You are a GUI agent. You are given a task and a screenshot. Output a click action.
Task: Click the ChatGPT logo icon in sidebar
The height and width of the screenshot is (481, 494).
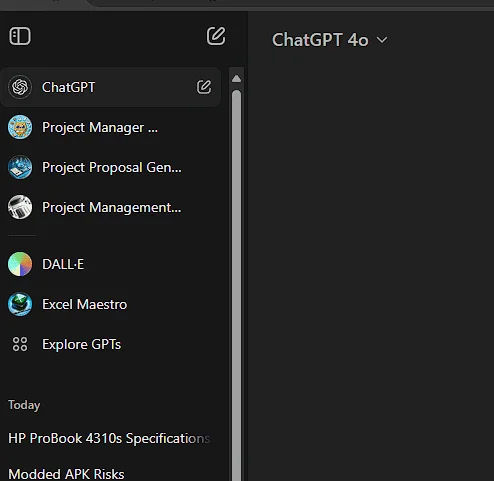(20, 87)
